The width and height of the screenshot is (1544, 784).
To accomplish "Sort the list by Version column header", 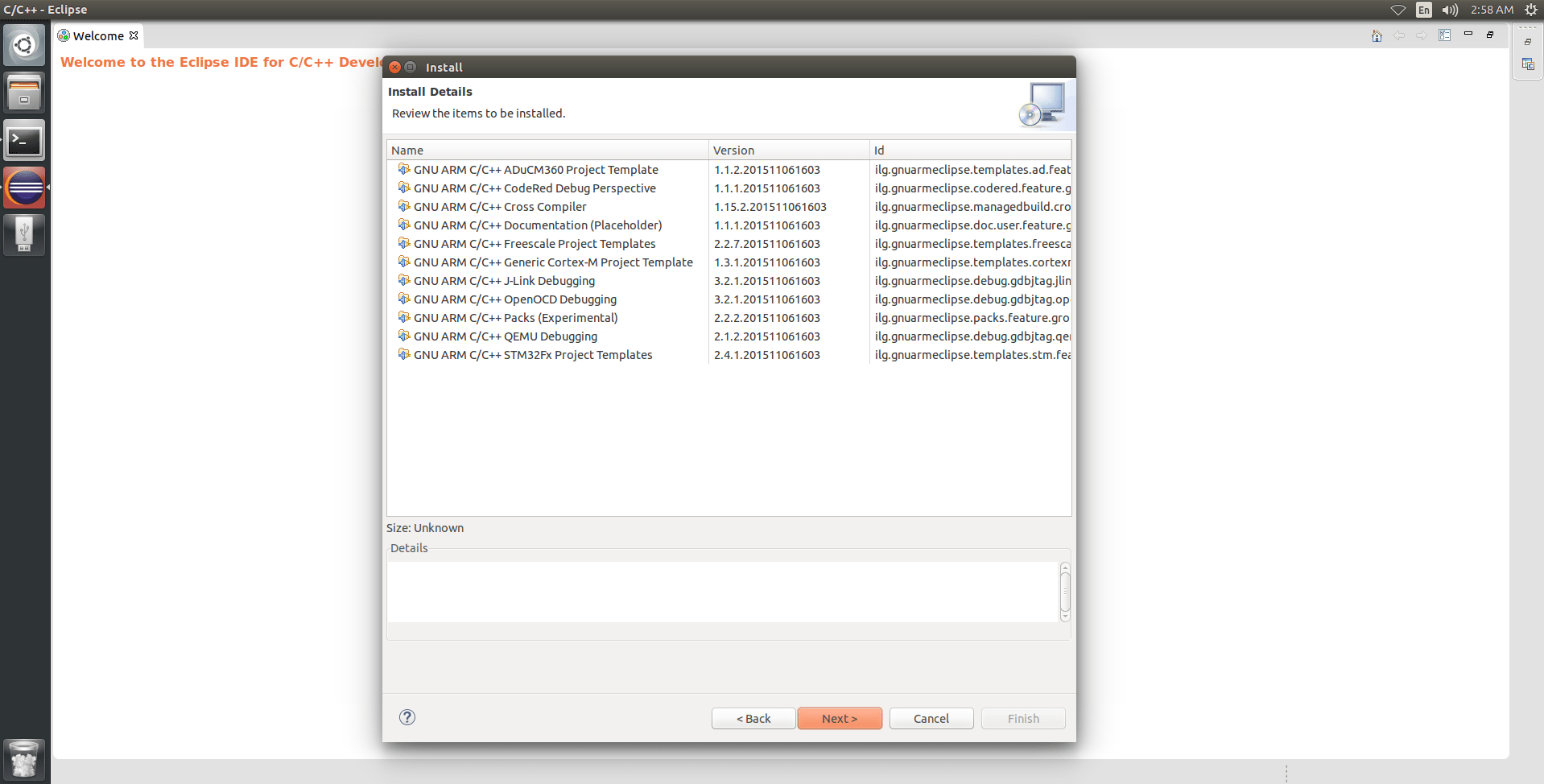I will (789, 150).
